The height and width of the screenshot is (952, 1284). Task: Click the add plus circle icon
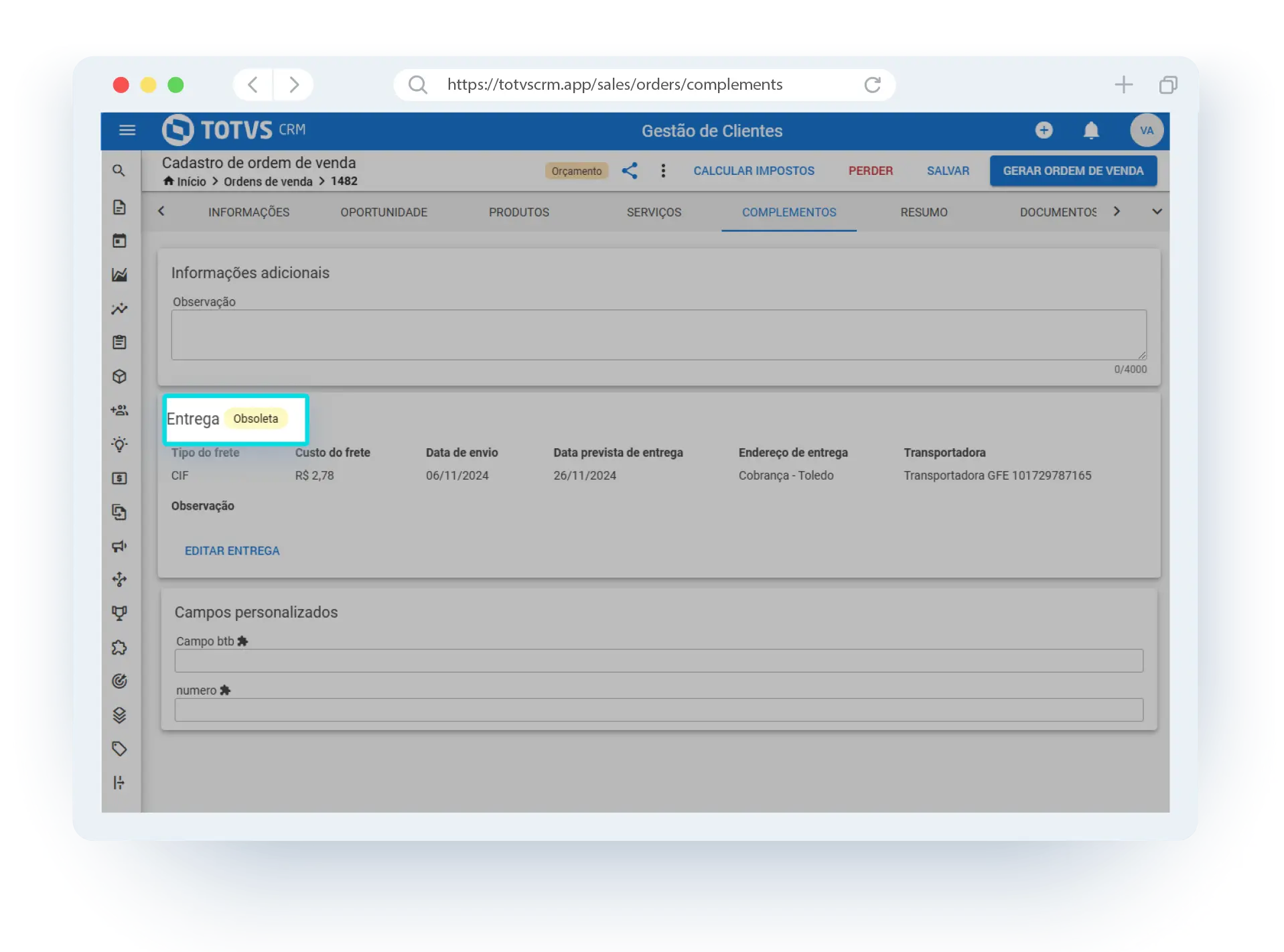(1044, 130)
